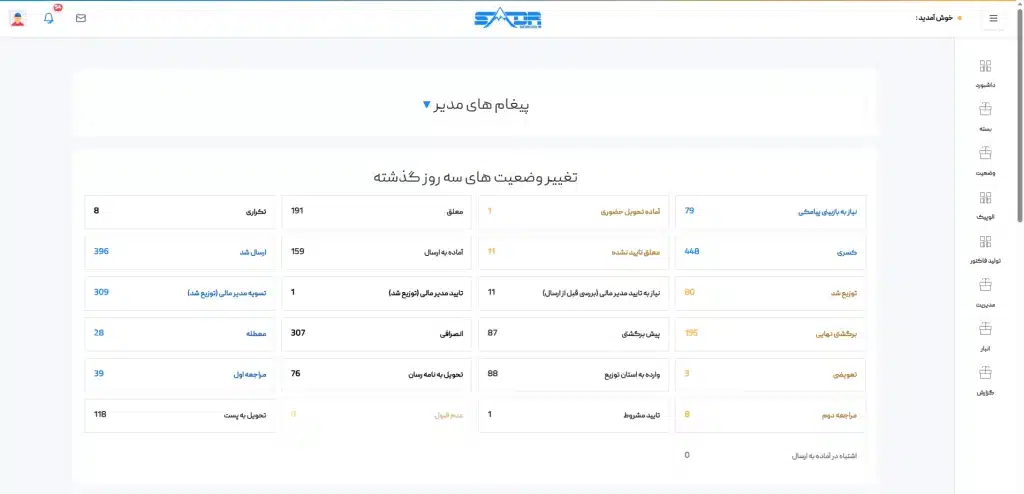Open the توزیع شد card showing 80
This screenshot has height=494, width=1024.
click(771, 293)
